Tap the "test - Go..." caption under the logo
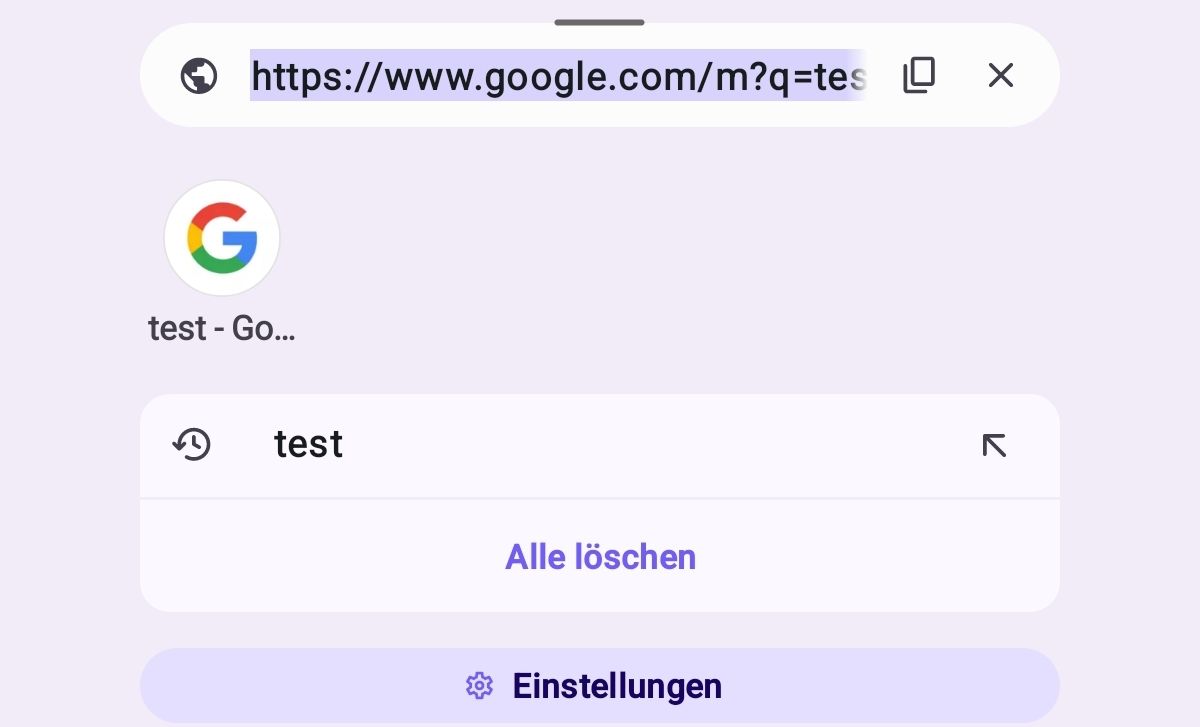 (x=222, y=328)
